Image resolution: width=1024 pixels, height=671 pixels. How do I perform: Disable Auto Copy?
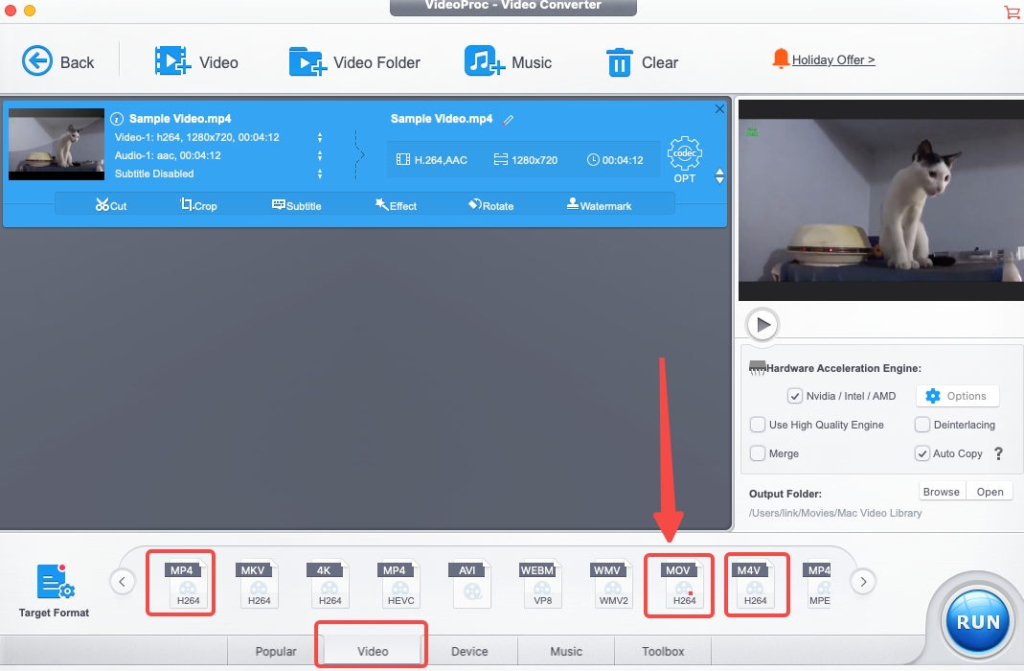tap(922, 453)
